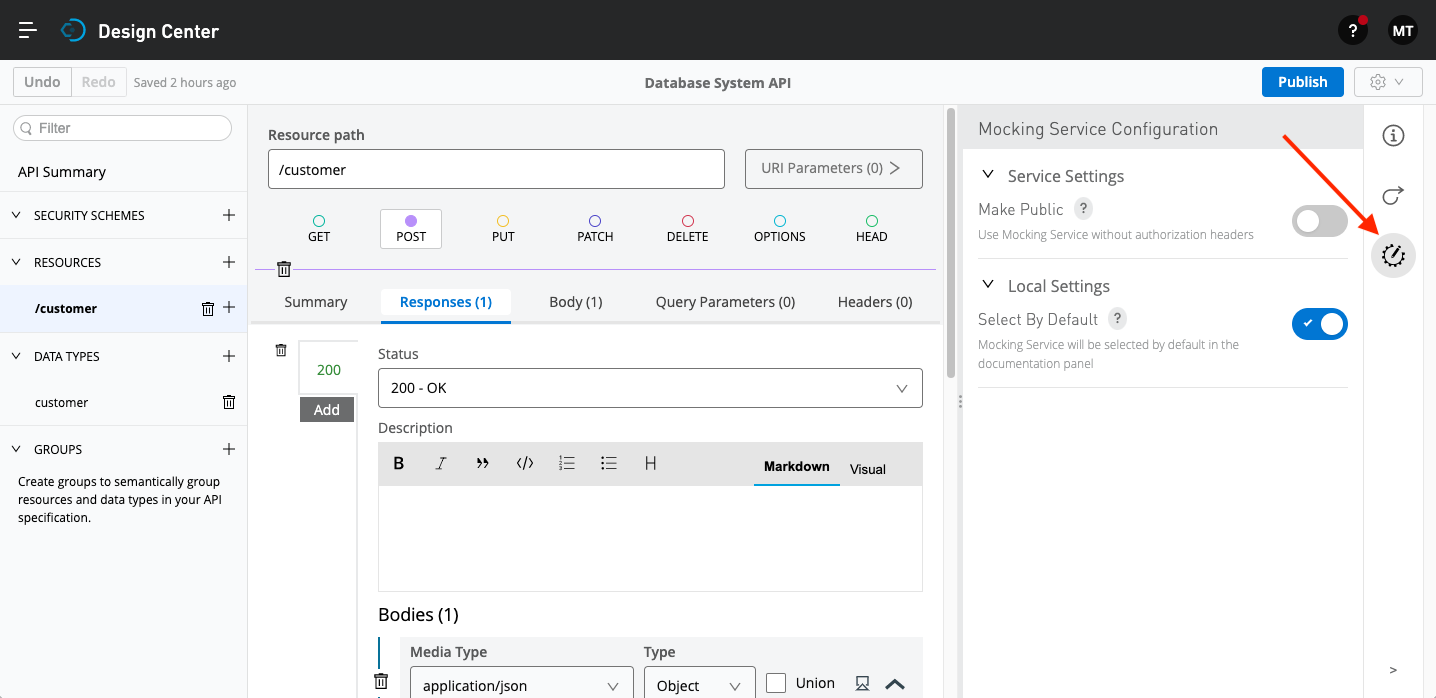Check the Union checkbox
Viewport: 1436px width, 698px height.
(x=776, y=683)
